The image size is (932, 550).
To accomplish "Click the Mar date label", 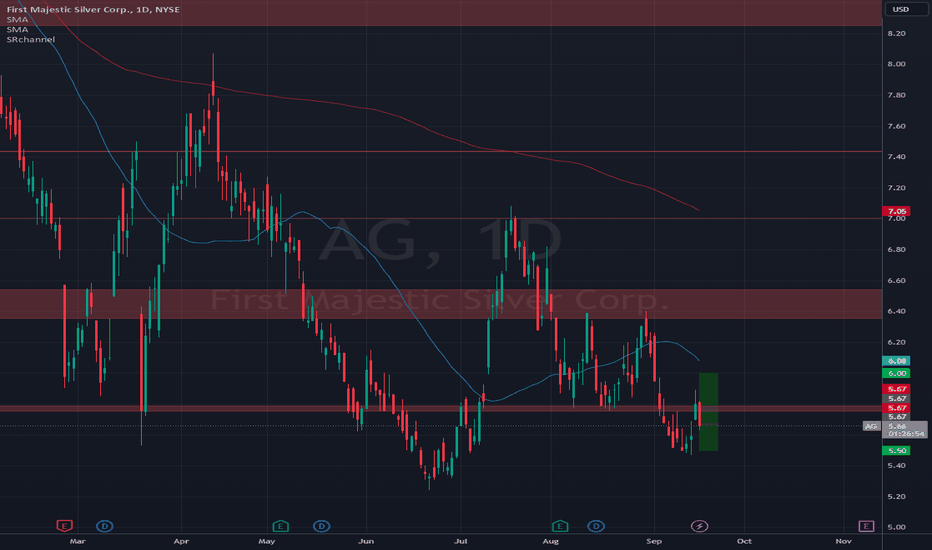I will click(77, 541).
